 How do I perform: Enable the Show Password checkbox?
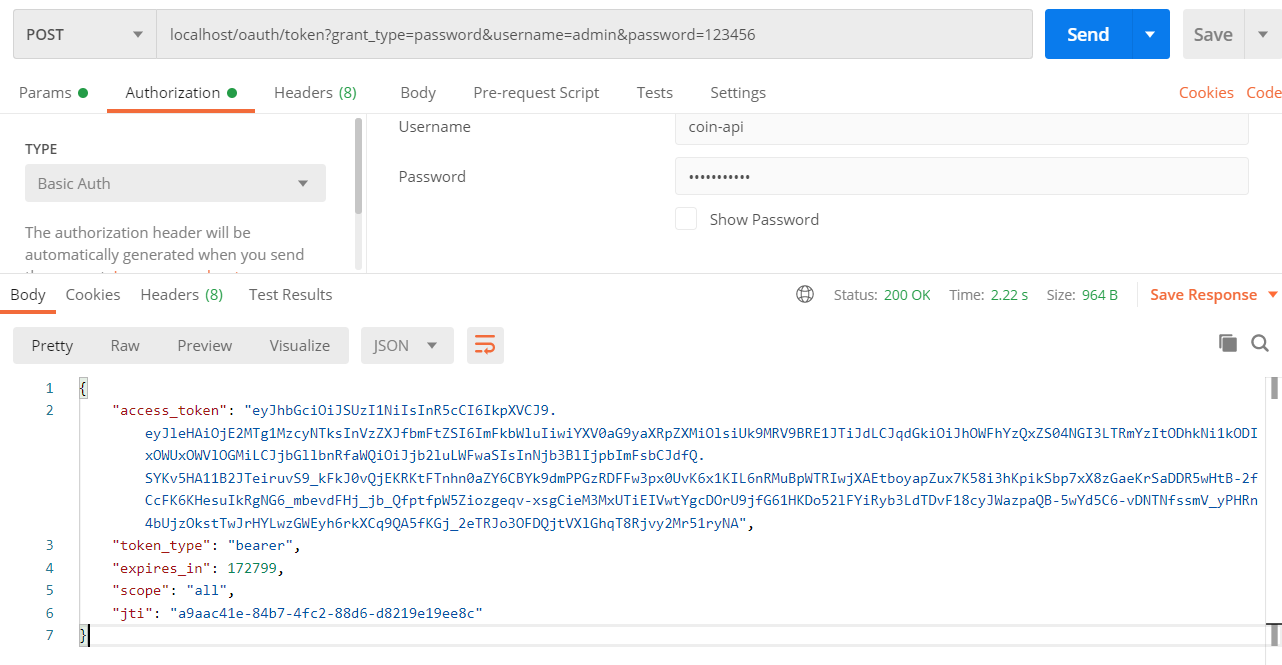(686, 218)
